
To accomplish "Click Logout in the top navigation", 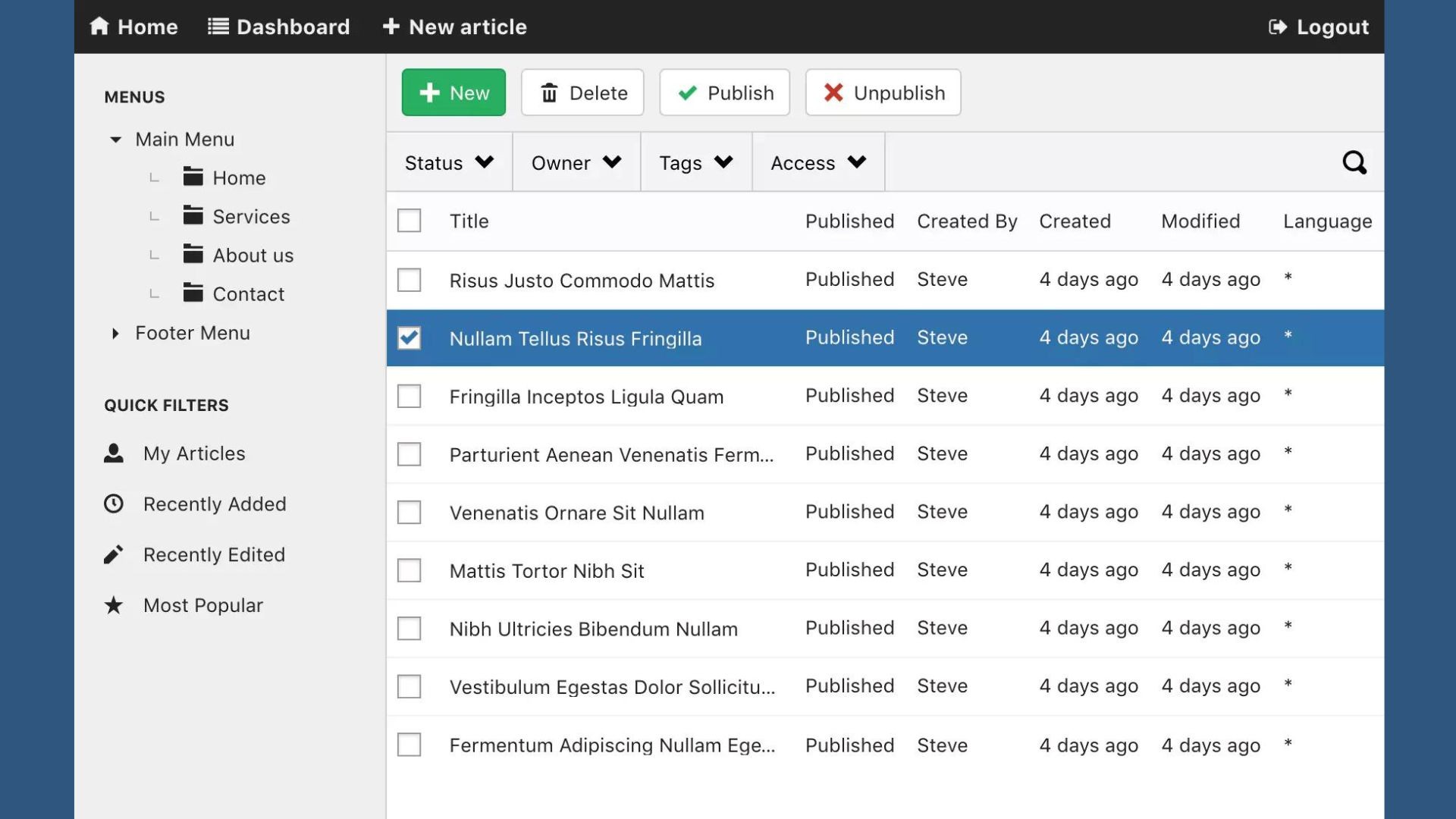I will [x=1319, y=27].
